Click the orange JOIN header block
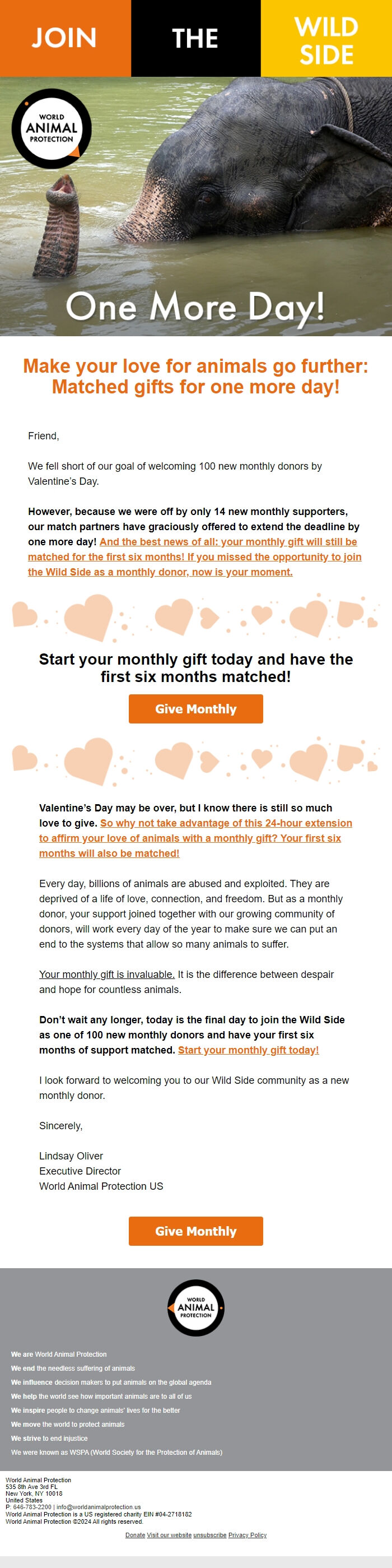392x1568 pixels. click(65, 38)
